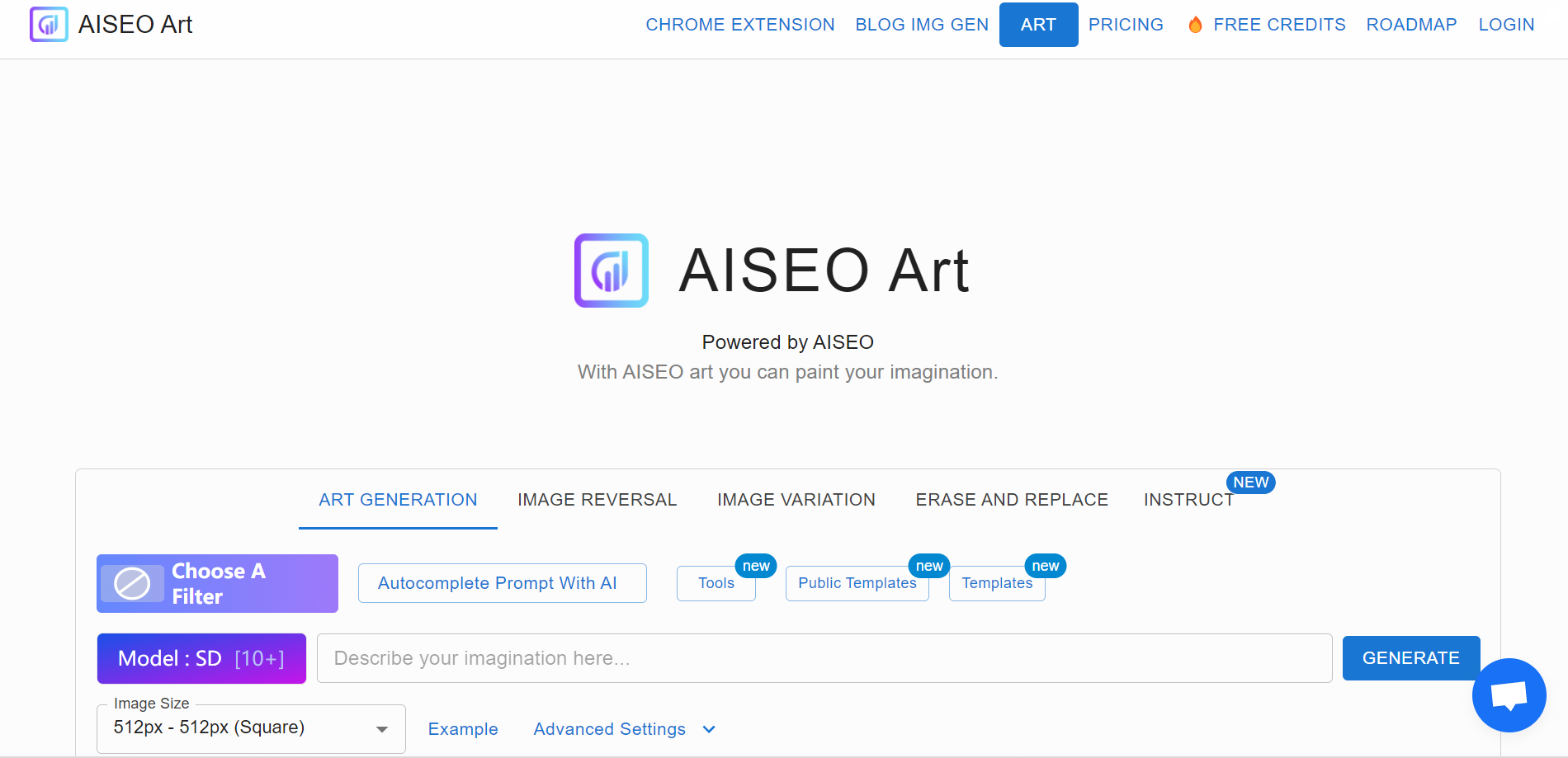
Task: Go to the Pricing page
Action: click(1126, 25)
